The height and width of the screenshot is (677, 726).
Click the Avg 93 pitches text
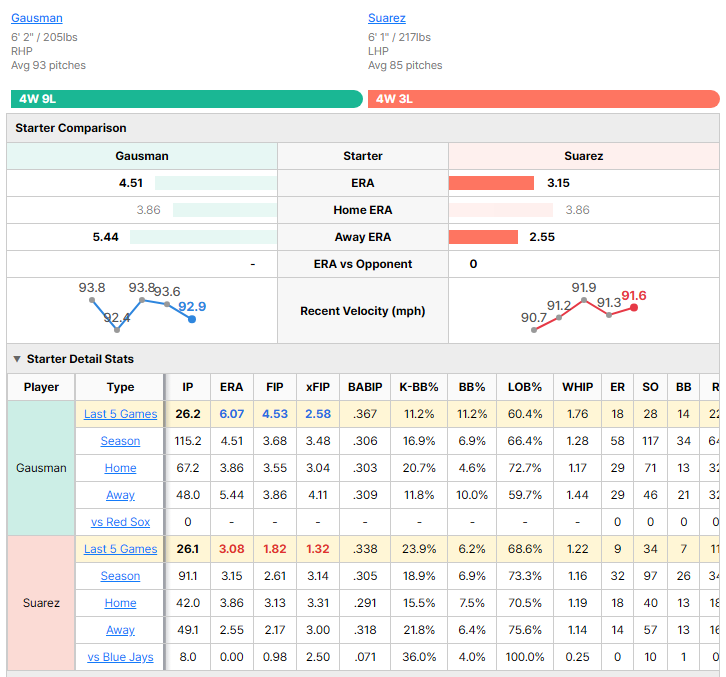49,65
